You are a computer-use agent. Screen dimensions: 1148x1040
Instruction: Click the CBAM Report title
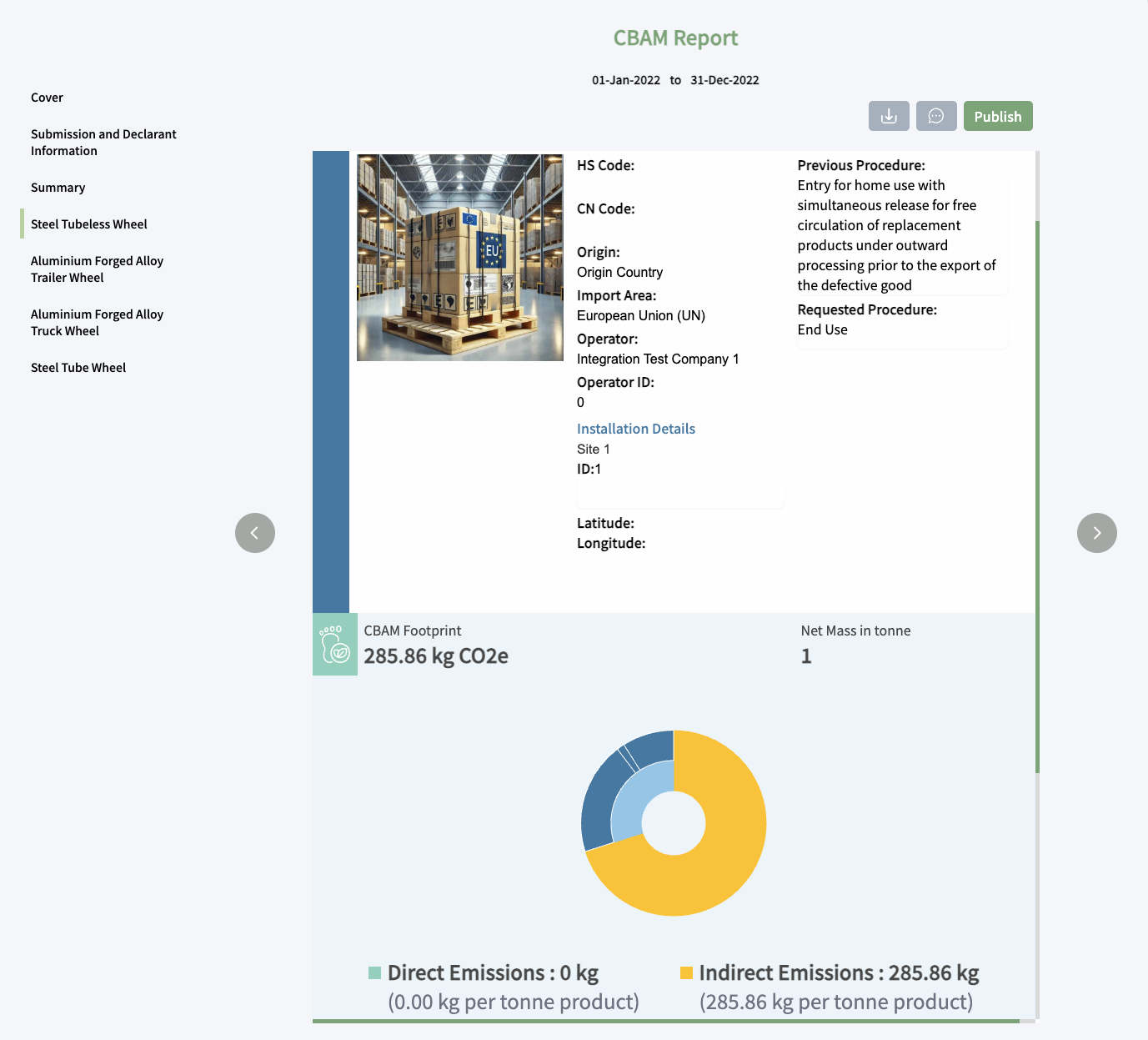point(676,38)
